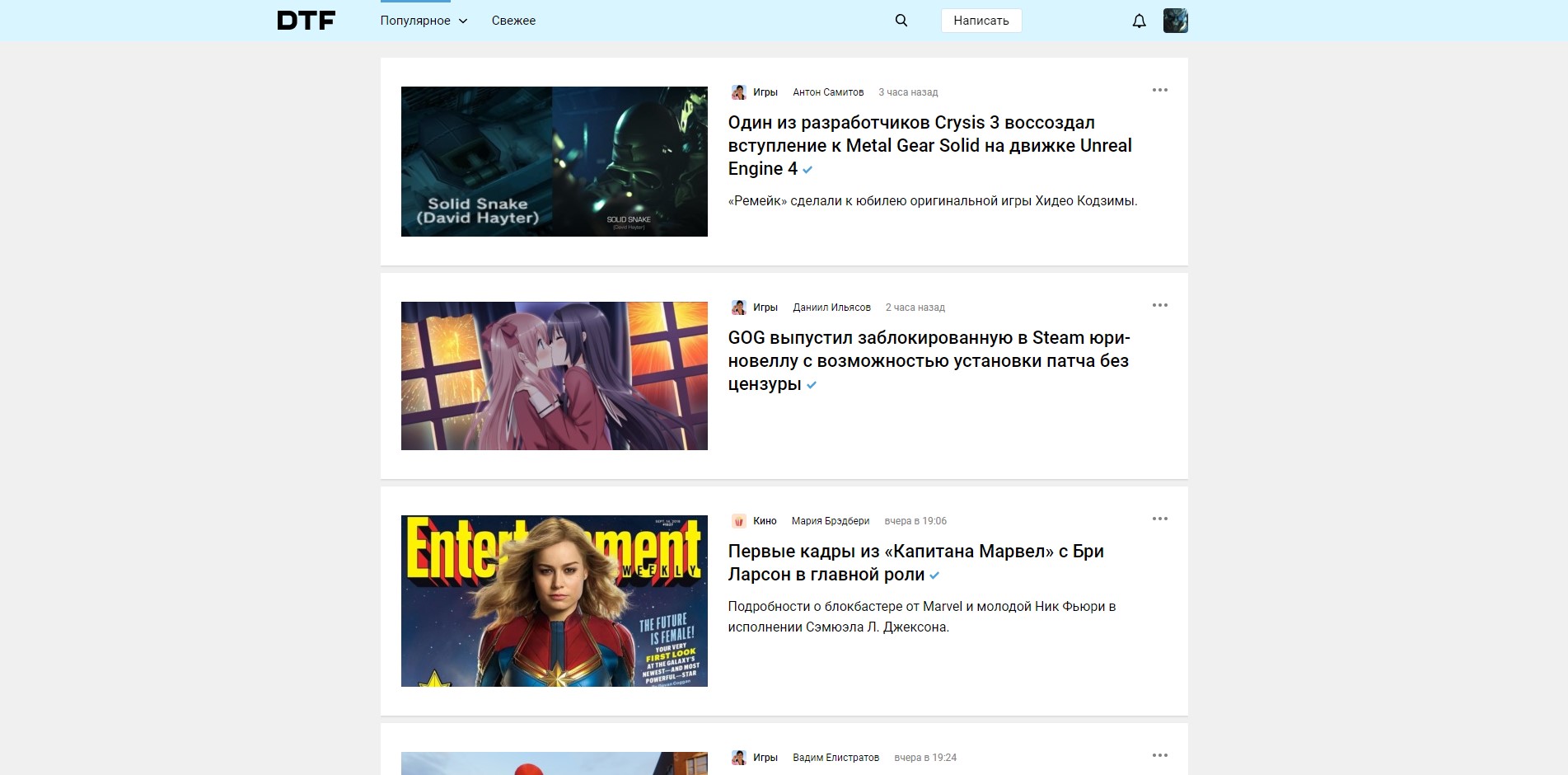Screen dimensions: 1568x775
Task: Open the search magnifier icon
Action: pyautogui.click(x=901, y=21)
